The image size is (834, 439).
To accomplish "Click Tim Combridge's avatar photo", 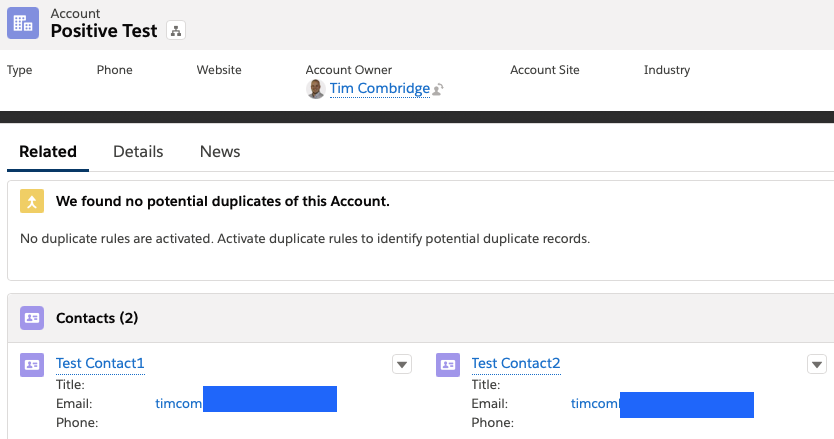I will pos(315,89).
